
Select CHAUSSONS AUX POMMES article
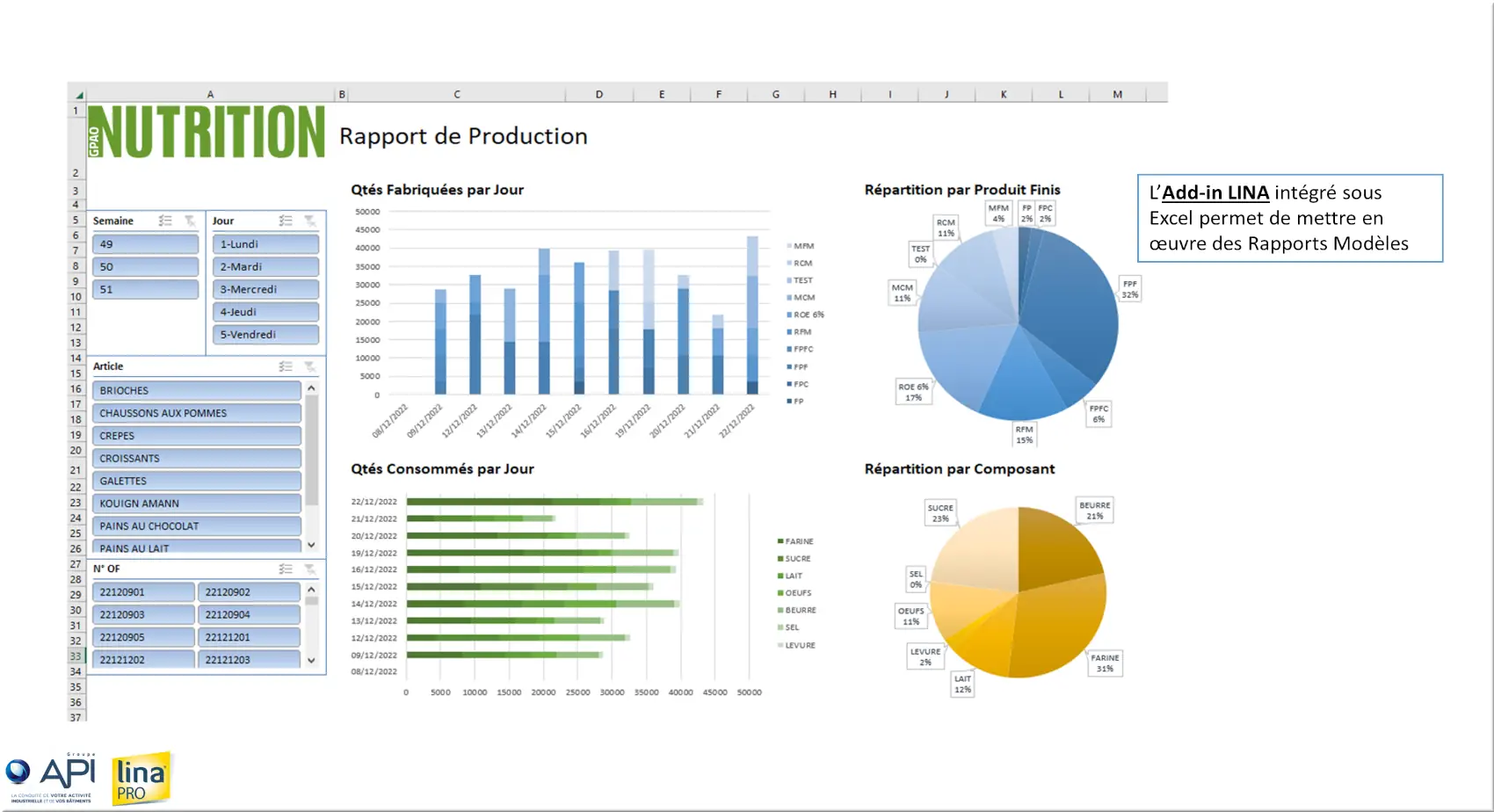coord(197,413)
